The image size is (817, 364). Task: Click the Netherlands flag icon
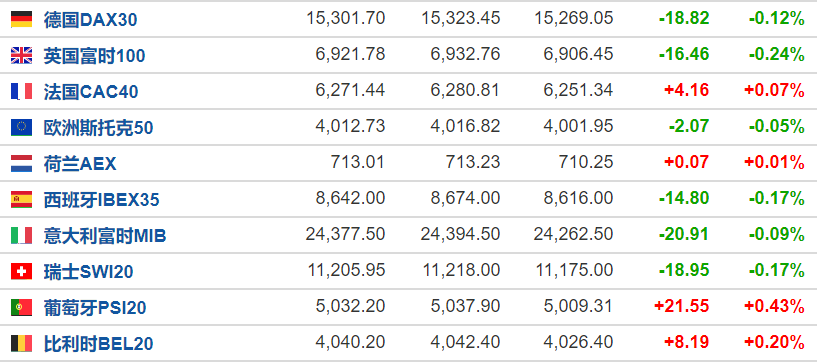(21, 164)
